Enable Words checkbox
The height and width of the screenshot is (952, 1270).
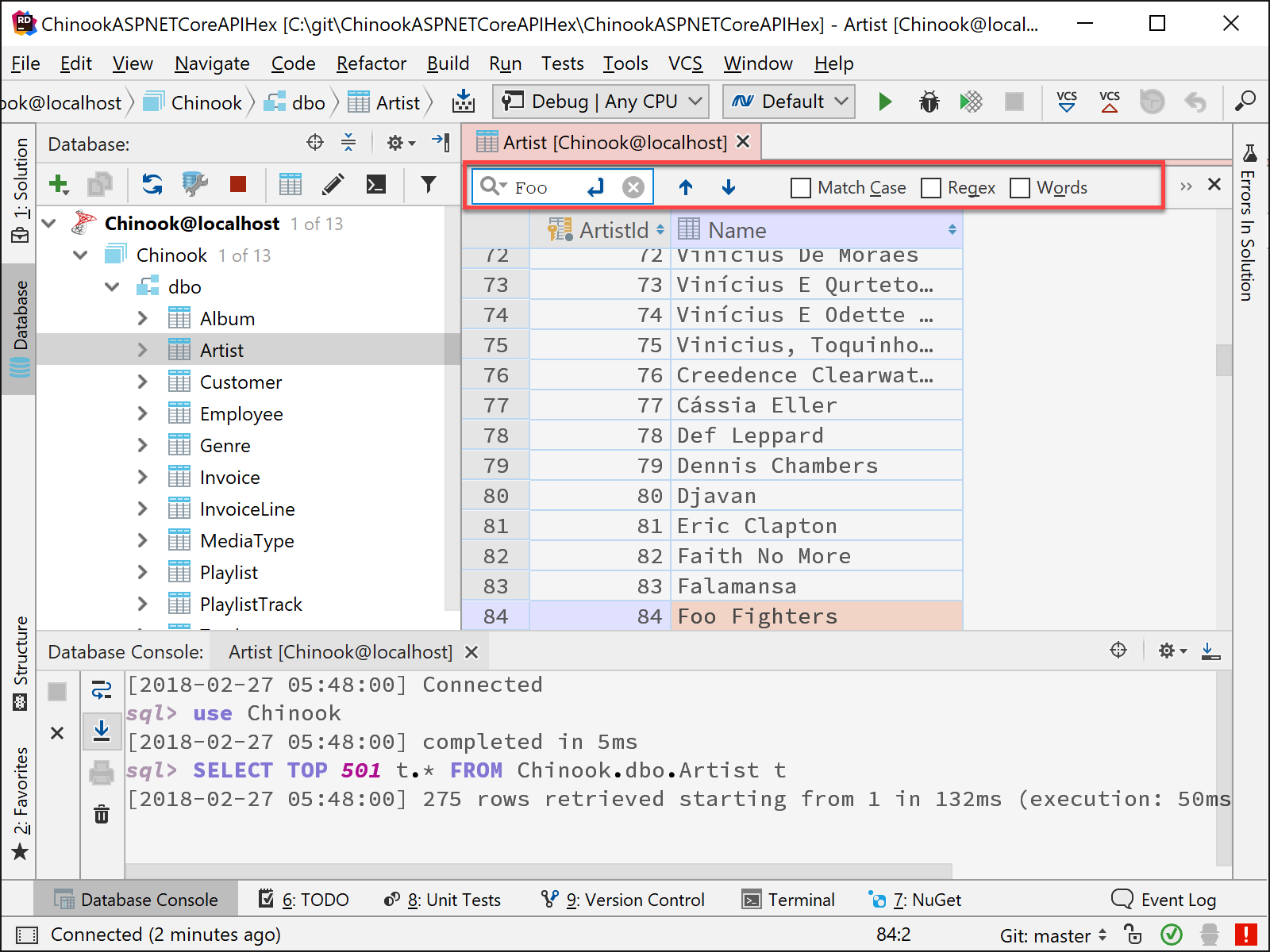coord(1020,188)
